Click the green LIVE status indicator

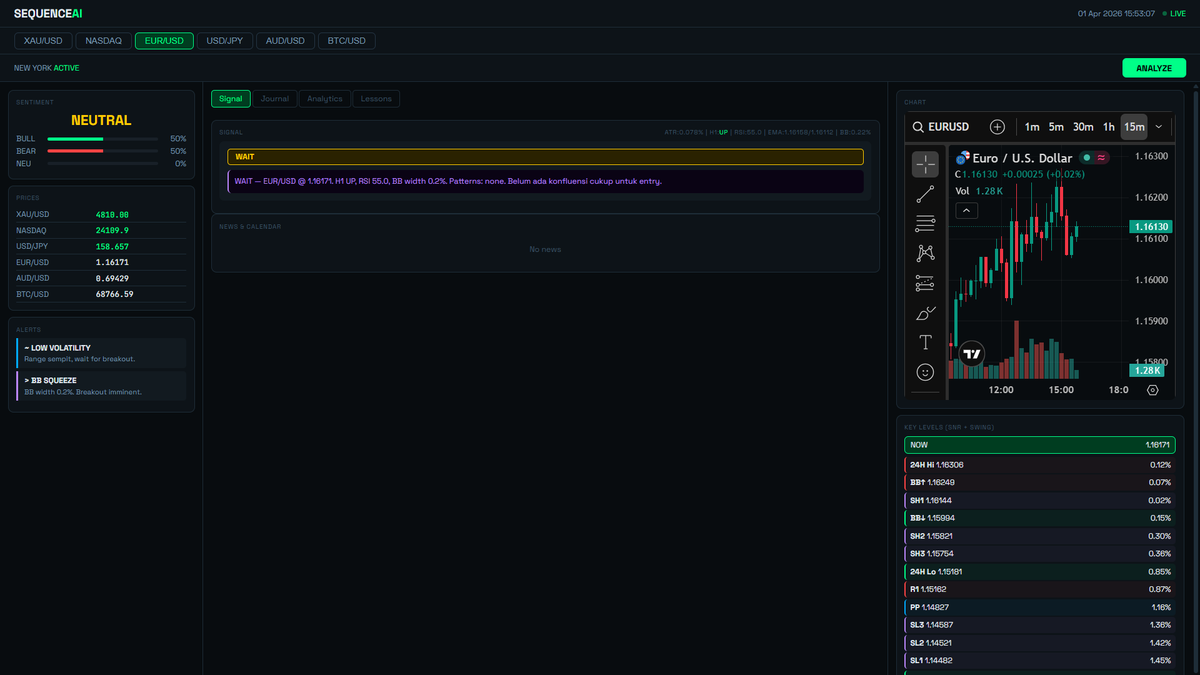(x=1174, y=13)
